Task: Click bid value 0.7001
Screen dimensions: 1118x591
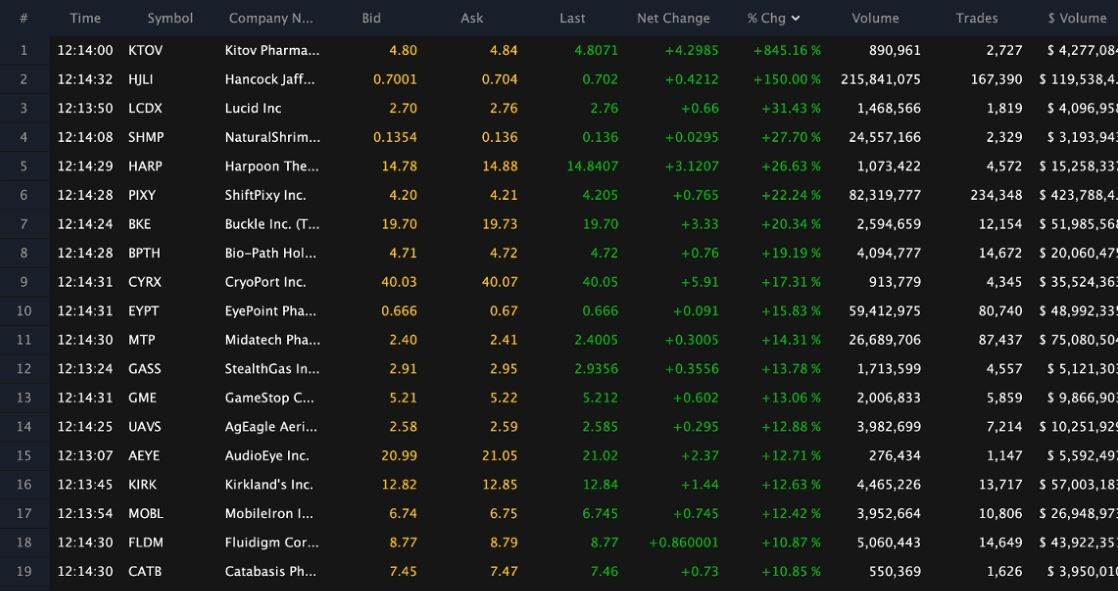Action: 395,80
